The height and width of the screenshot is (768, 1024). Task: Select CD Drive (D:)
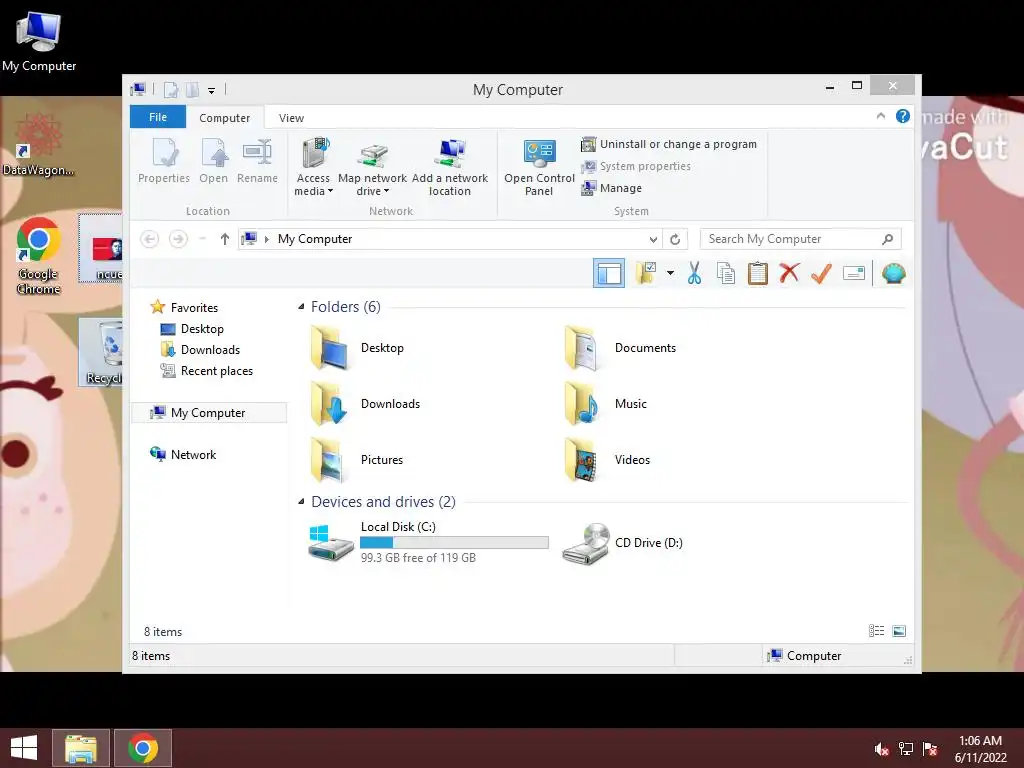pos(622,543)
